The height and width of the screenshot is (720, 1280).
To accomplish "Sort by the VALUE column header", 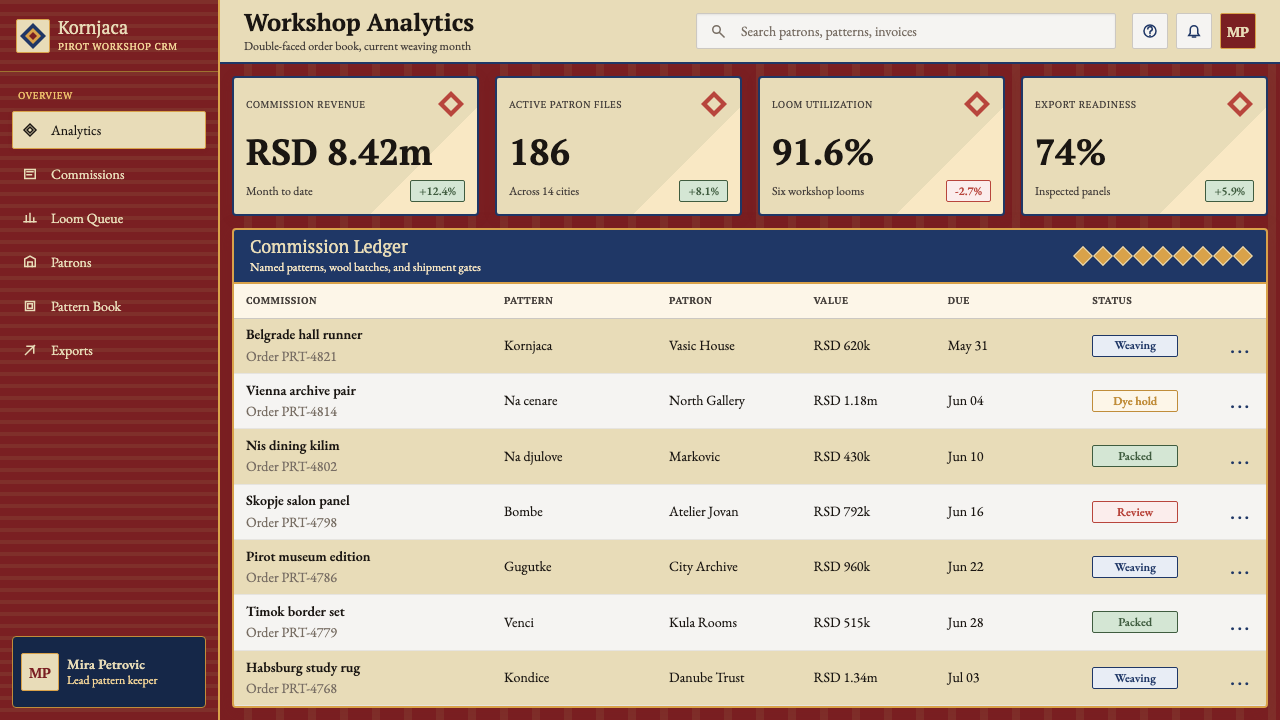I will click(831, 300).
